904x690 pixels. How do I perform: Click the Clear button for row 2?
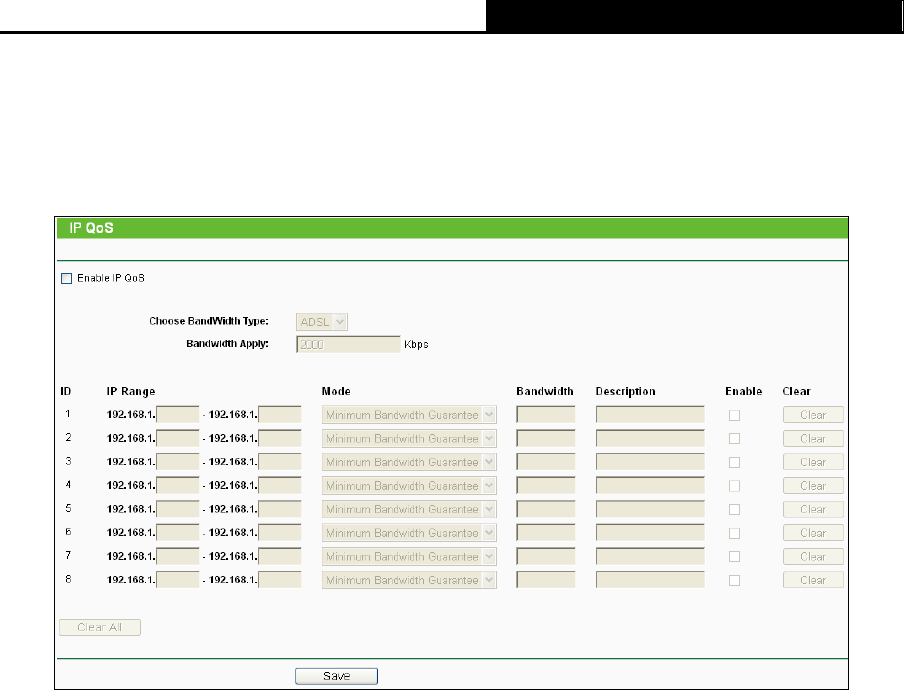coord(813,438)
